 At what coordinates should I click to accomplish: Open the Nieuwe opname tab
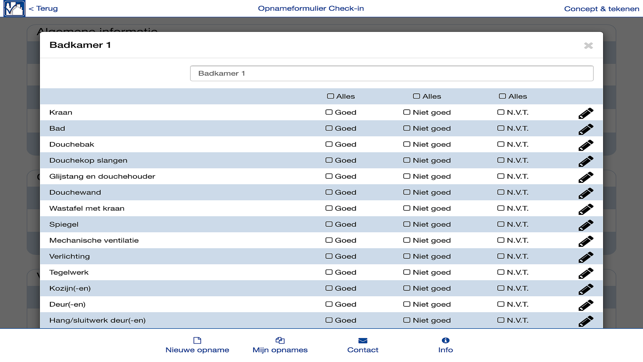point(197,345)
